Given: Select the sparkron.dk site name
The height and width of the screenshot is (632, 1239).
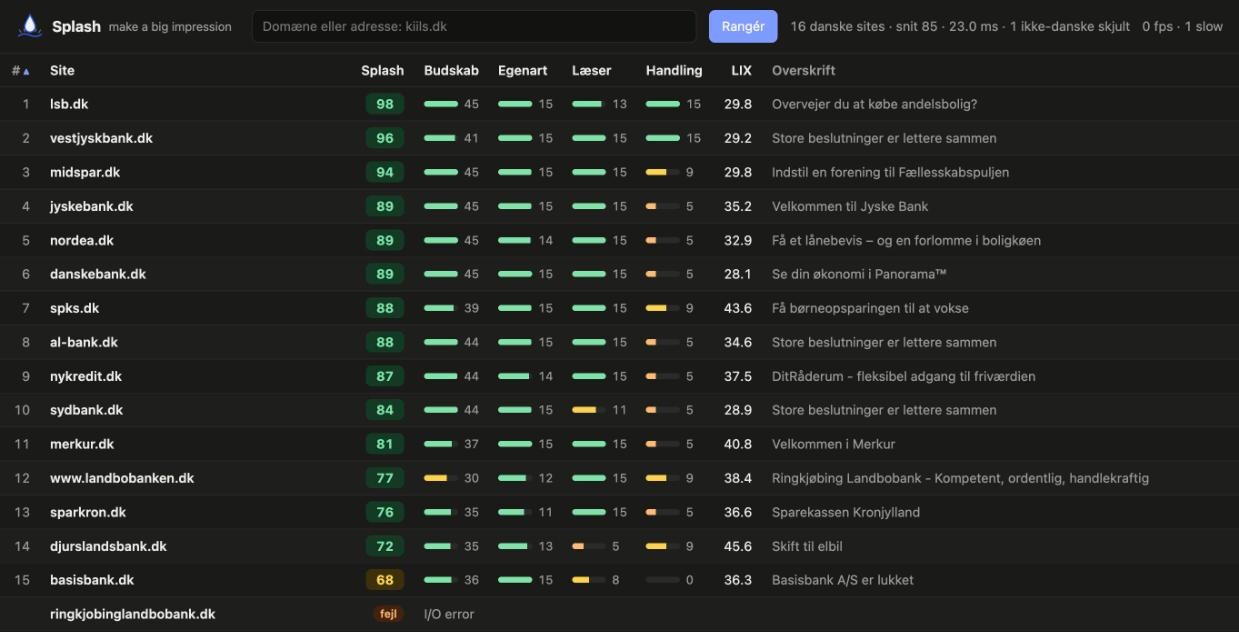Looking at the screenshot, I should tap(88, 512).
